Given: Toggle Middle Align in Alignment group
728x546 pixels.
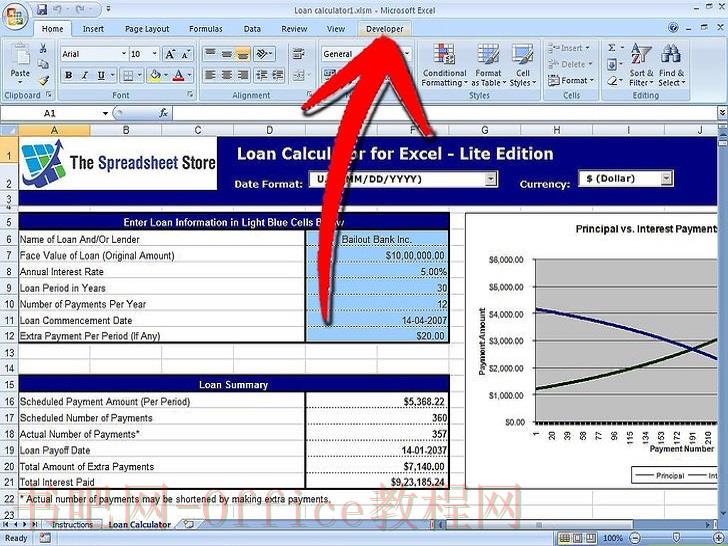Looking at the screenshot, I should pyautogui.click(x=227, y=54).
